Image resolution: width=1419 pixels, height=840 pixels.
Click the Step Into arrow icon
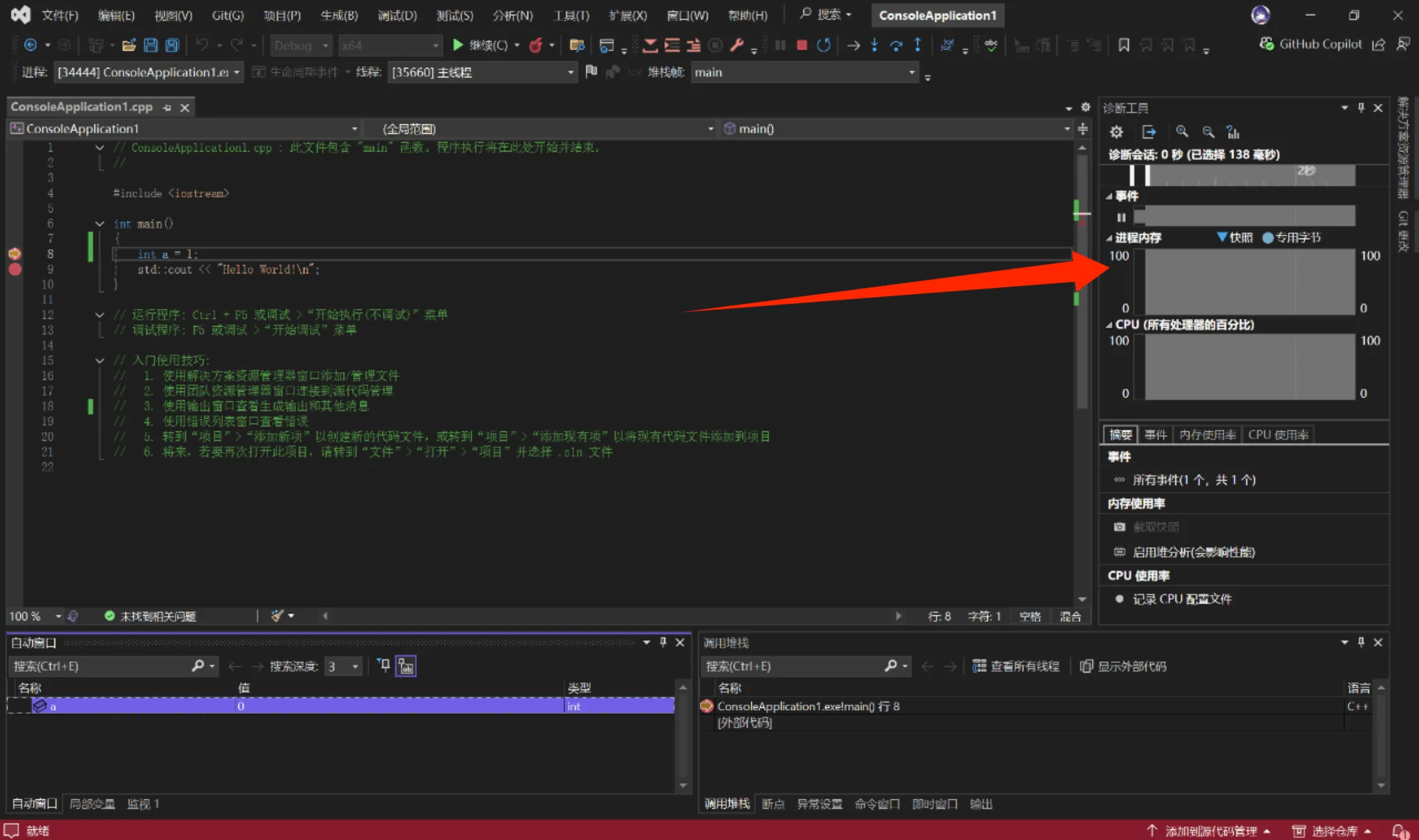[x=874, y=45]
